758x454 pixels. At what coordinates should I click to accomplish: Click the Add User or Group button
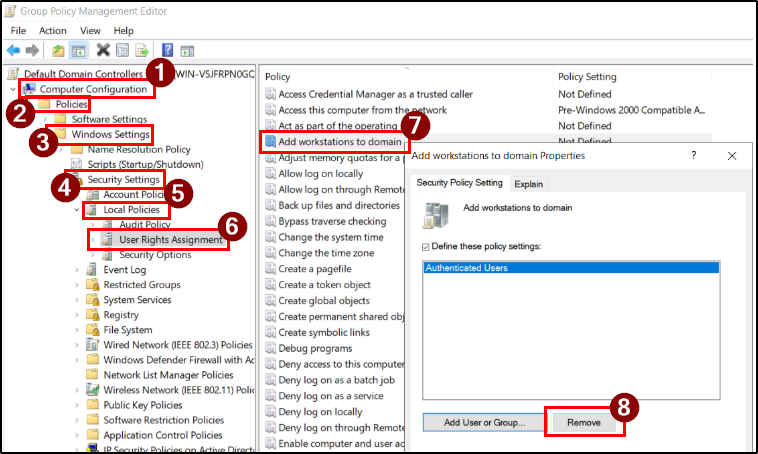pos(478,422)
